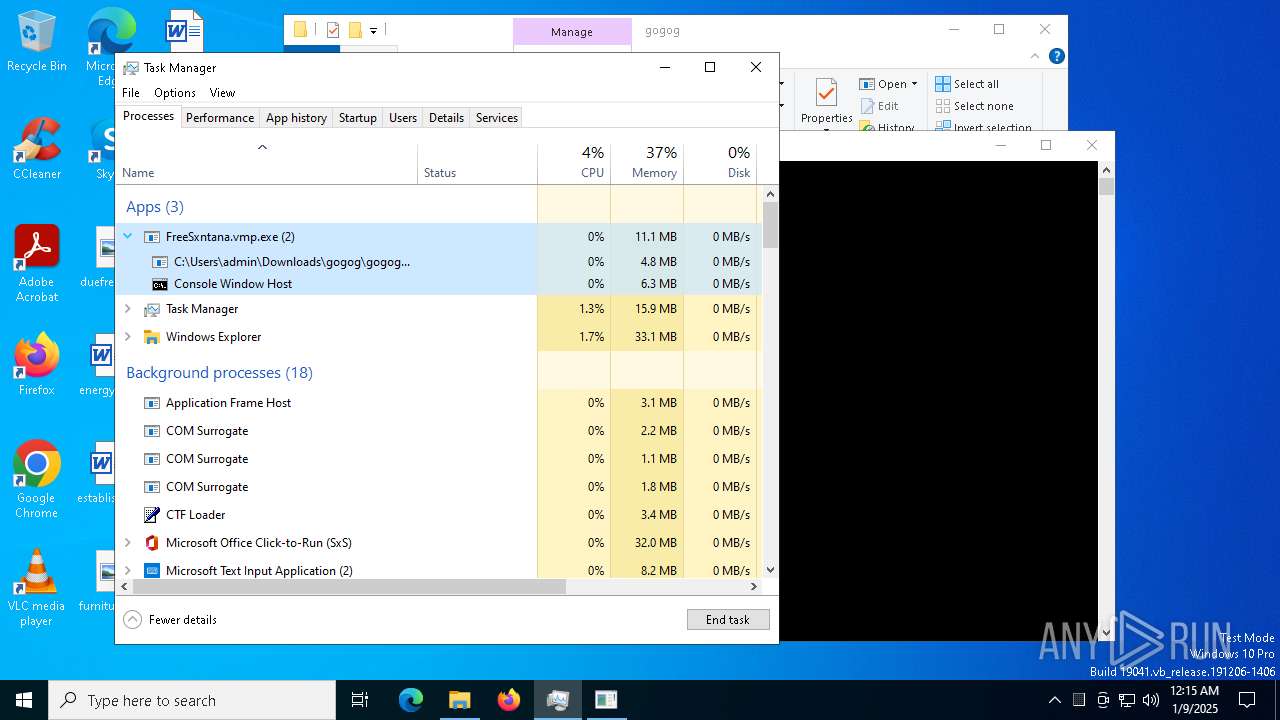This screenshot has width=1280, height=720.
Task: Open the Open dropdown arrow in Explorer ribbon
Action: click(914, 84)
